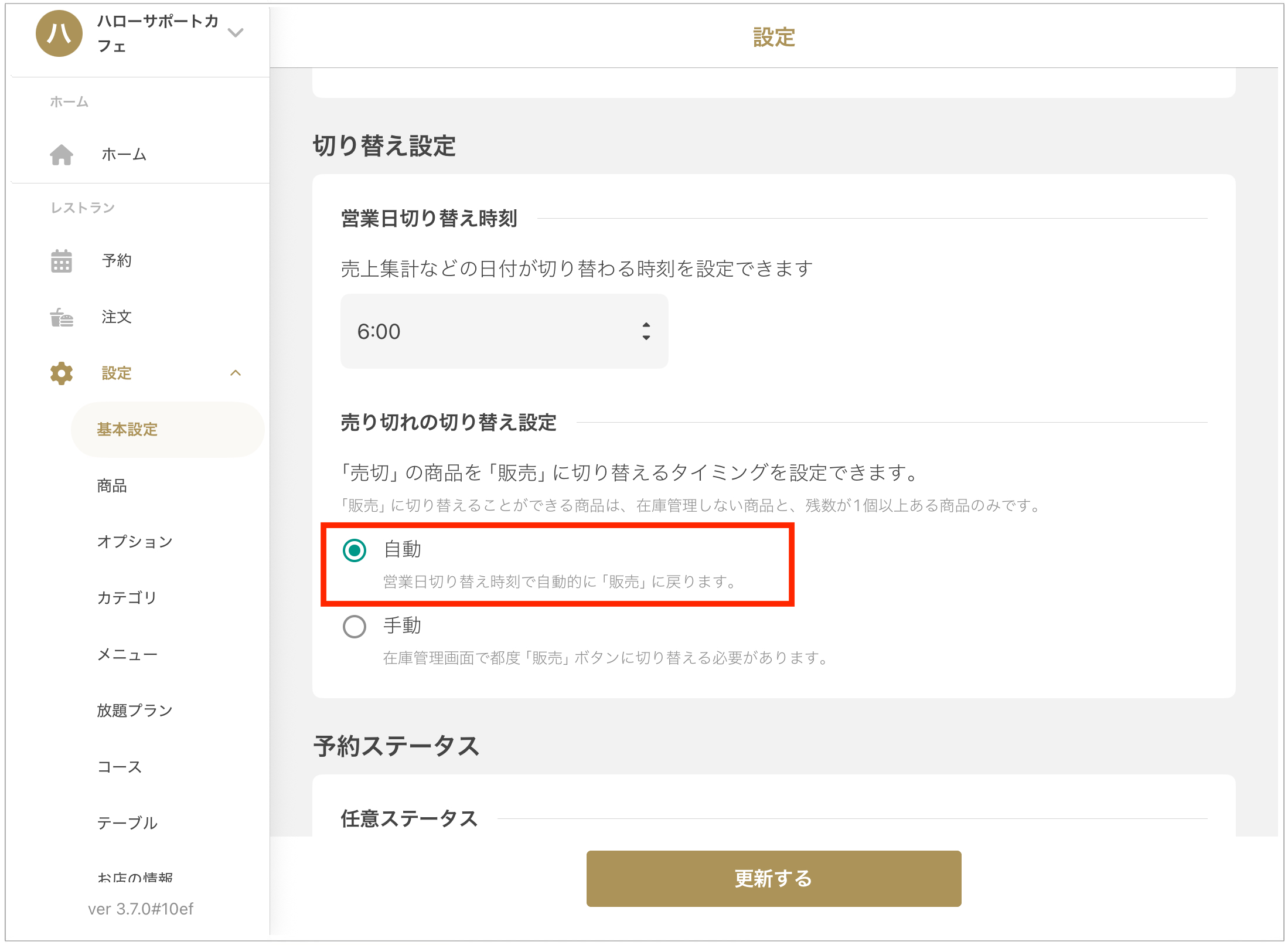
Task: Select the 自動 radio option
Action: [x=355, y=550]
